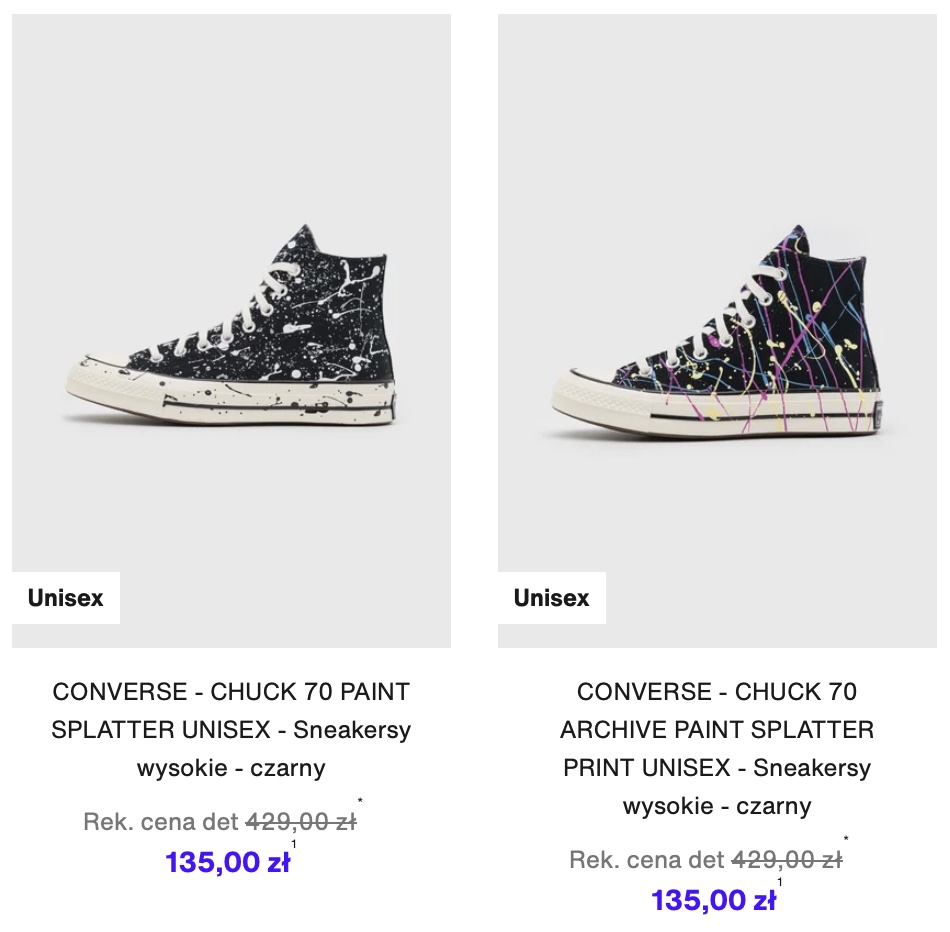Click the CONVERSE brand name in the left title
The width and height of the screenshot is (950, 932).
(x=120, y=691)
